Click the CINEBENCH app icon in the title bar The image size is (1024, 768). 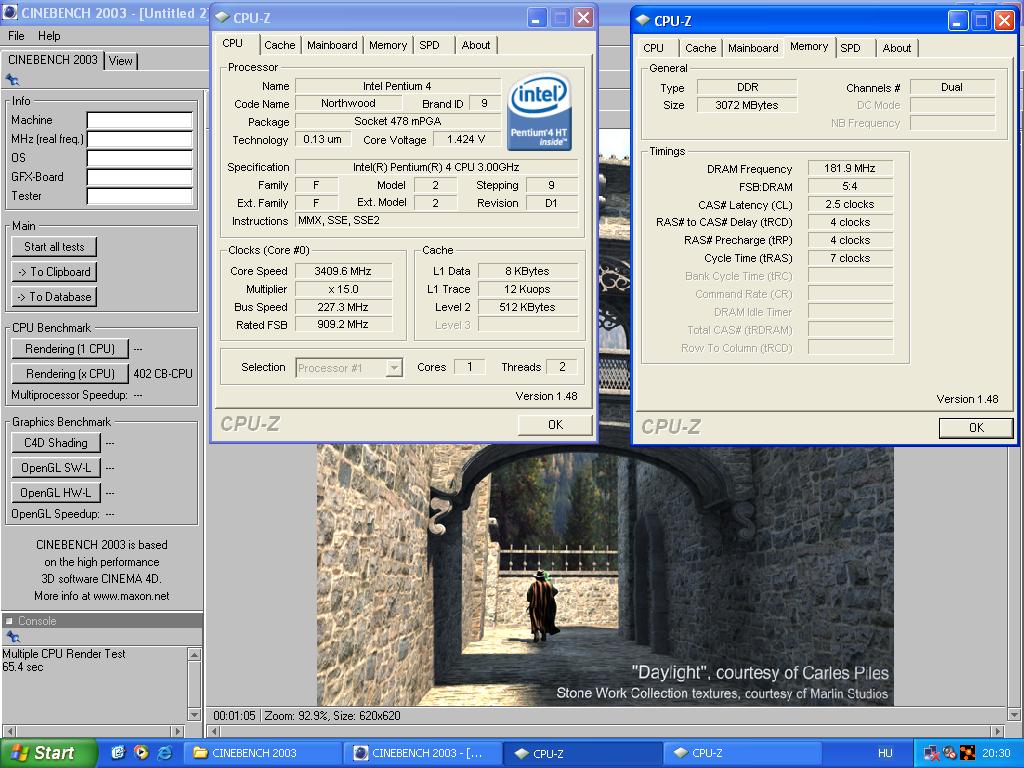(x=10, y=12)
